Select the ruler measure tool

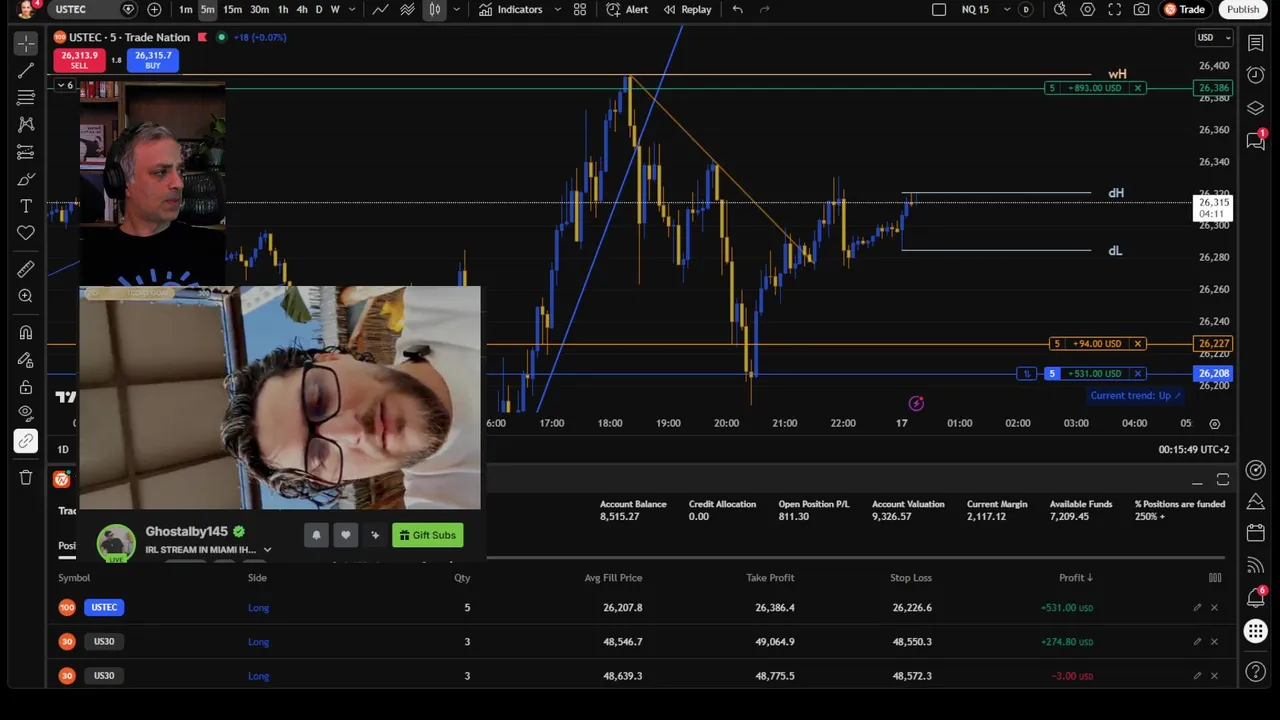[26, 269]
